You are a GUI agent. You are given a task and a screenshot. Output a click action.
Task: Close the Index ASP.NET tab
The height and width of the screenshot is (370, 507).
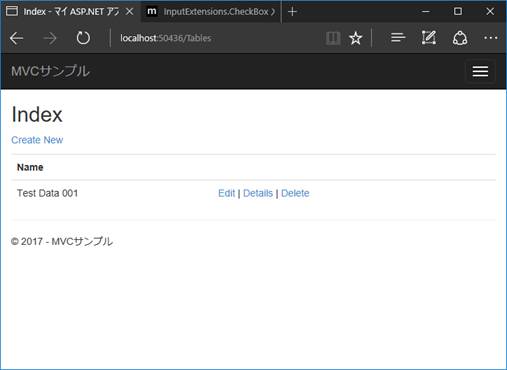[130, 12]
